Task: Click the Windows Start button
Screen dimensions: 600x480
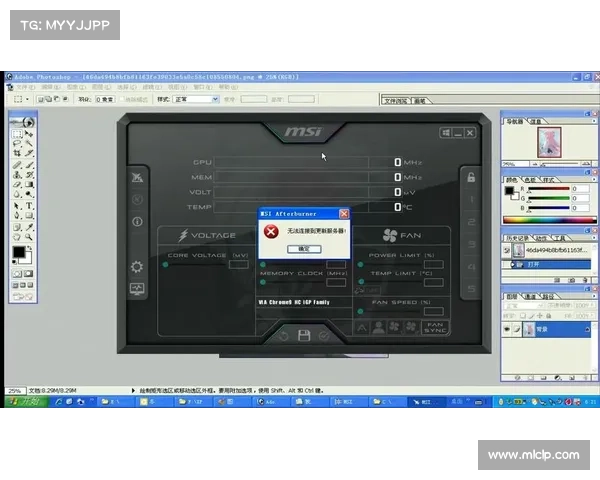Action: pos(26,402)
